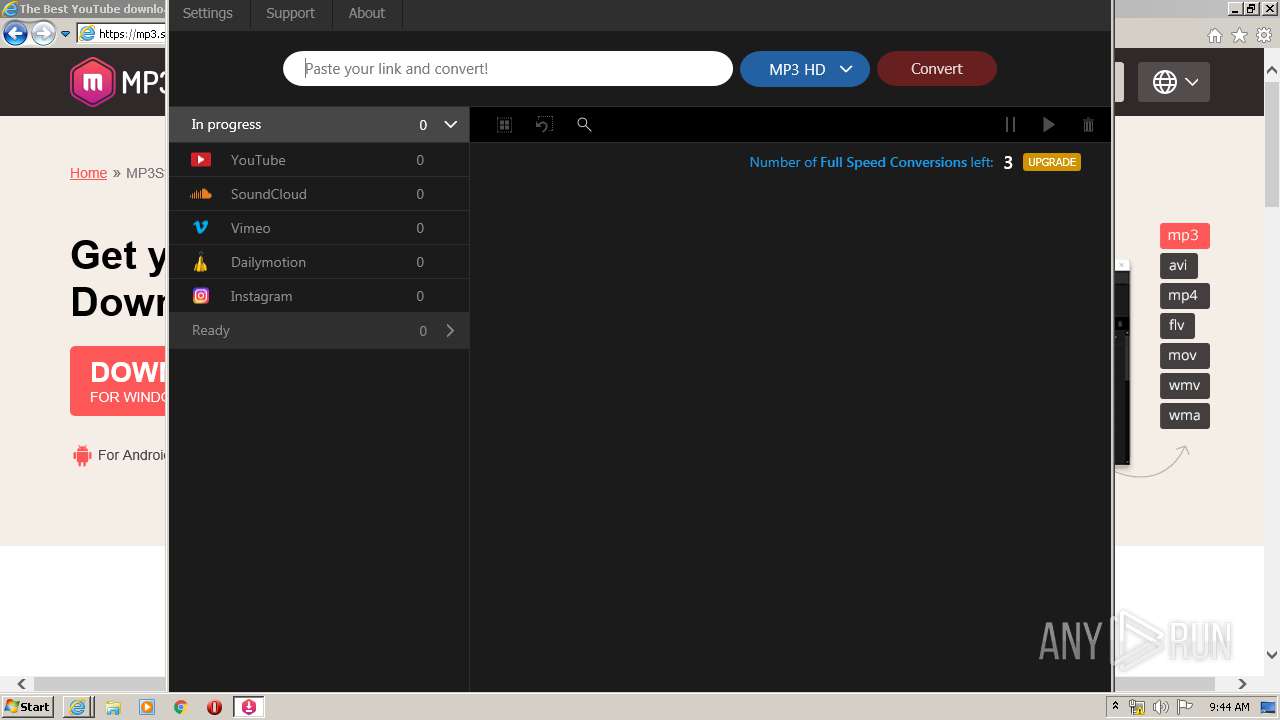Select the flv format tag on webpage
This screenshot has height=720, width=1280.
[x=1177, y=326]
